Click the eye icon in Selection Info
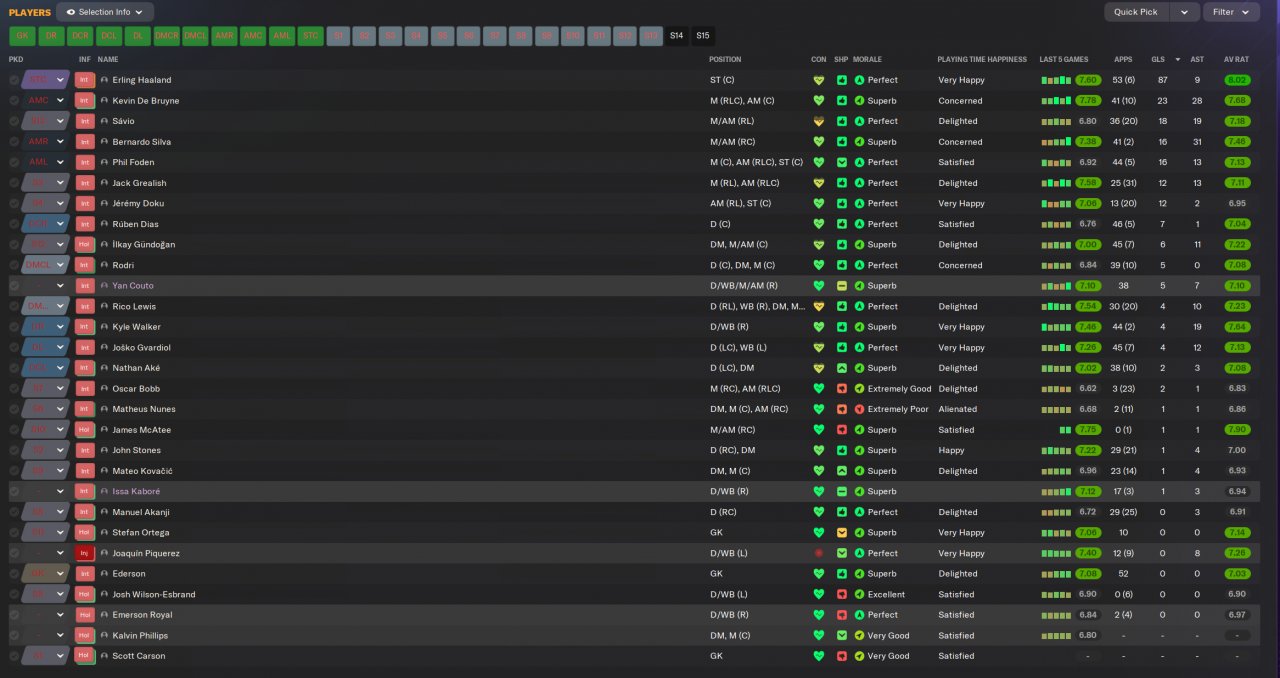 pos(70,12)
